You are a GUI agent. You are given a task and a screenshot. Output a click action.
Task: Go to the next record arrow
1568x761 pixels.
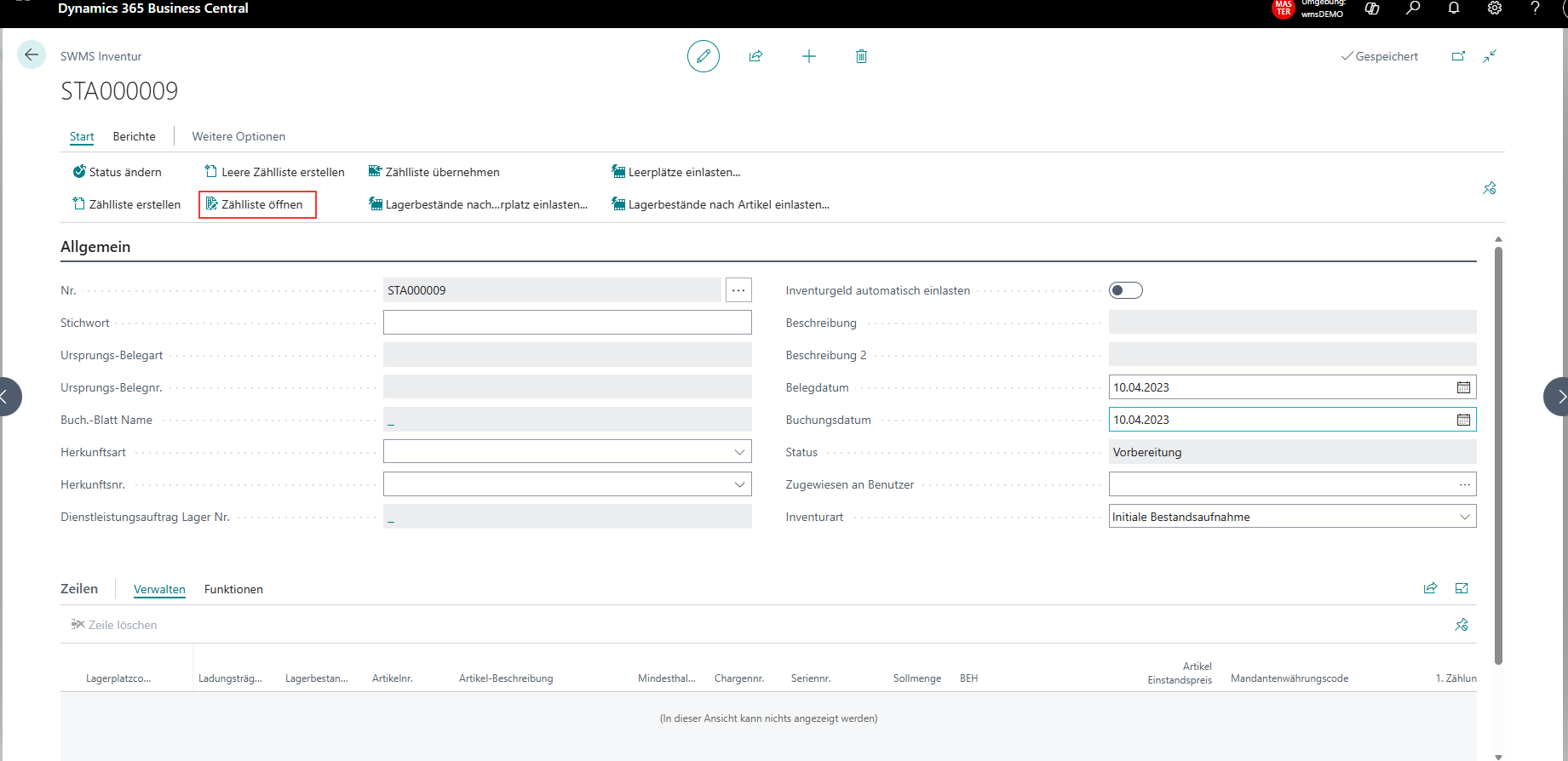point(1557,397)
